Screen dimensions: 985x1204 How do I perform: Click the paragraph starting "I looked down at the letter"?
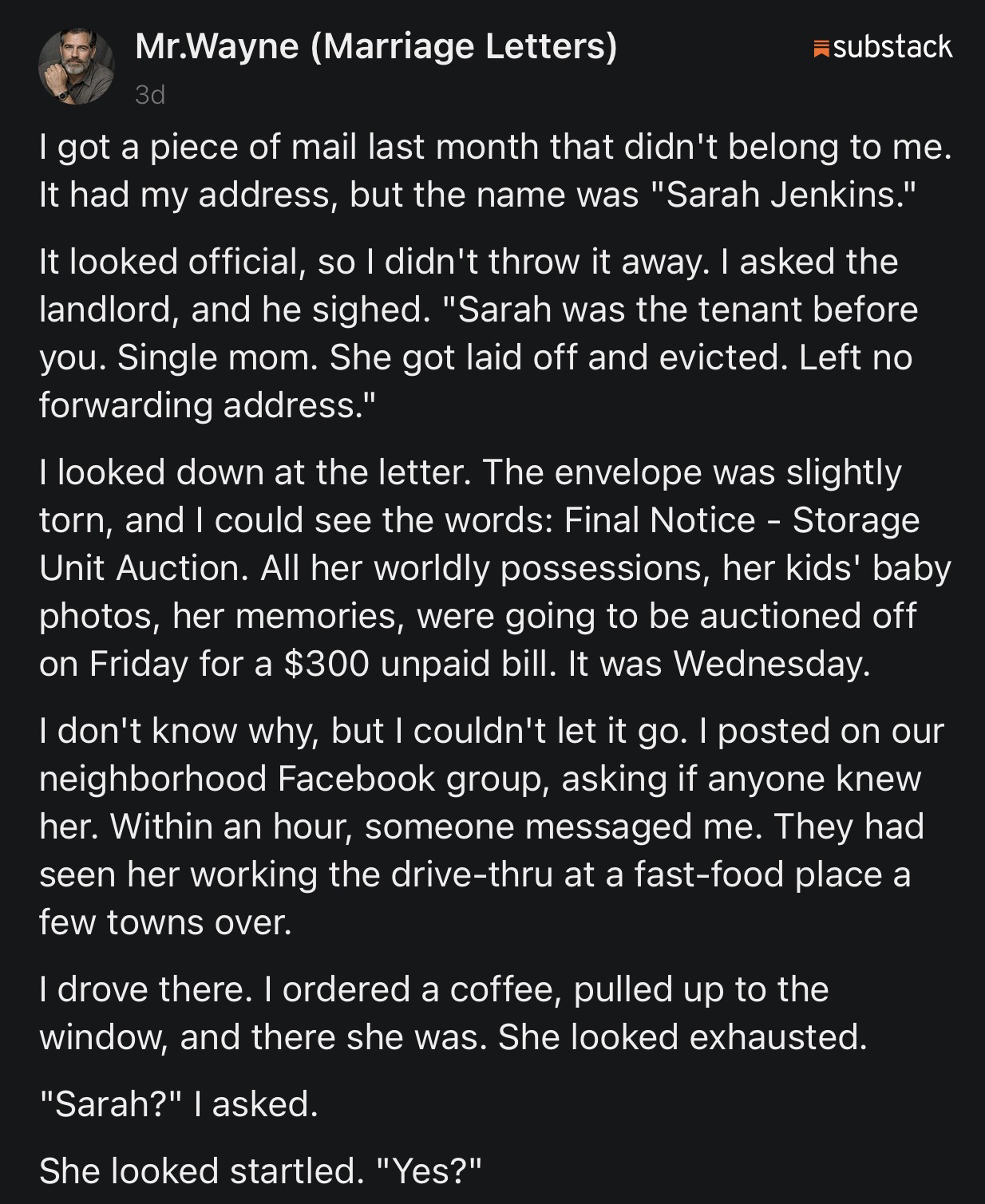pyautogui.click(x=495, y=567)
